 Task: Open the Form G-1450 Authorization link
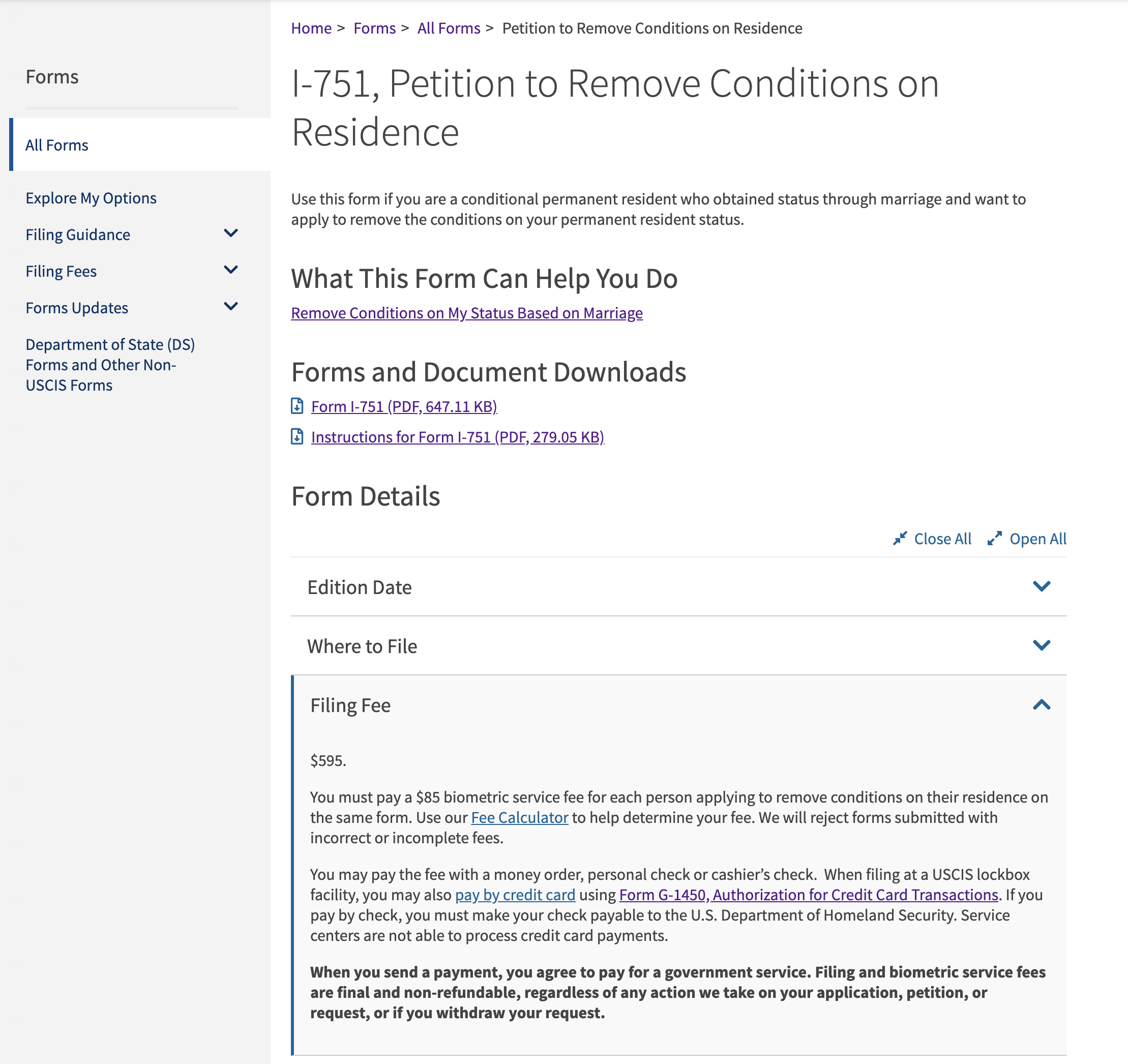pos(808,894)
